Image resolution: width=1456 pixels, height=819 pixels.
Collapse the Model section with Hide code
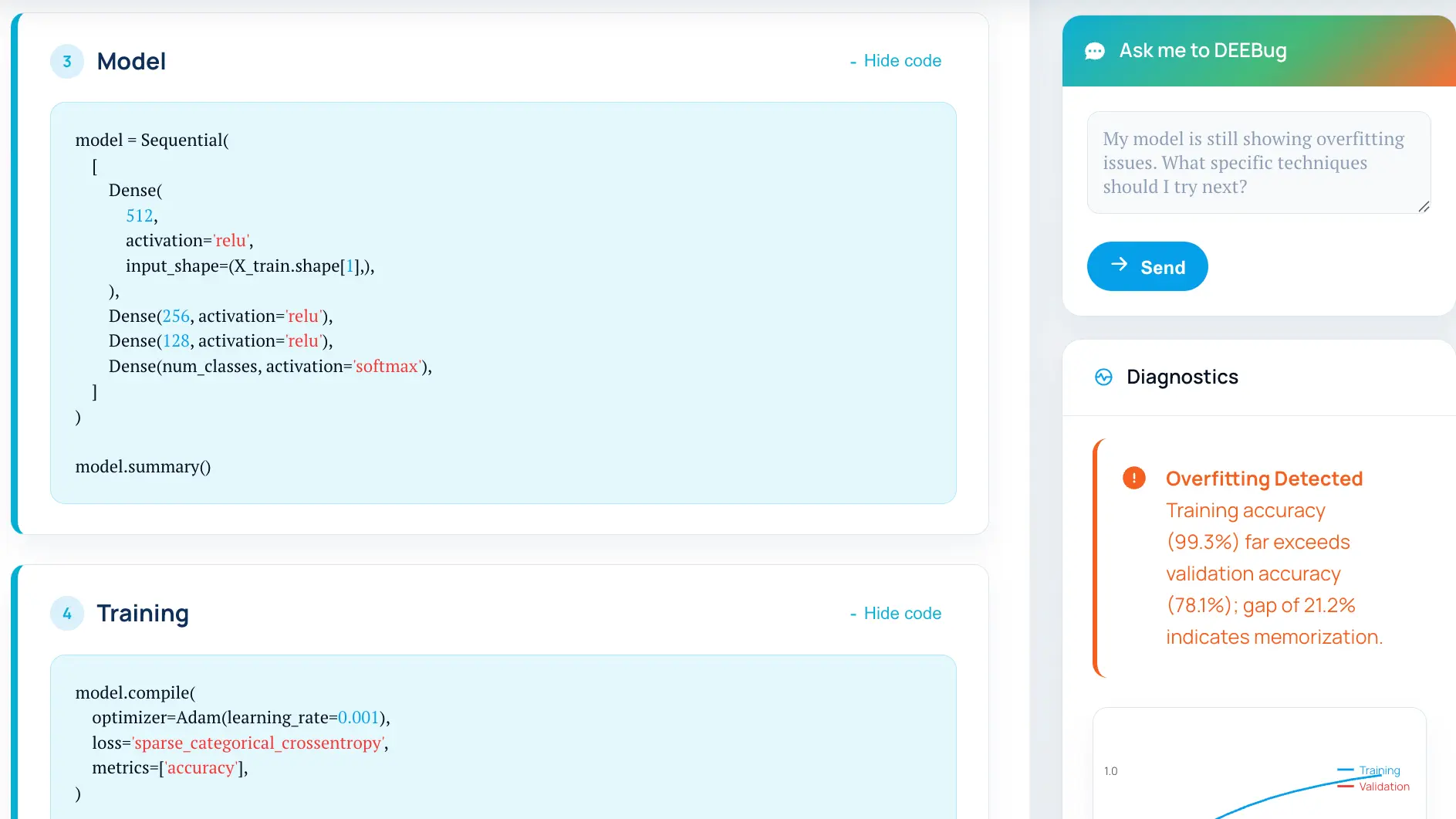pyautogui.click(x=895, y=61)
